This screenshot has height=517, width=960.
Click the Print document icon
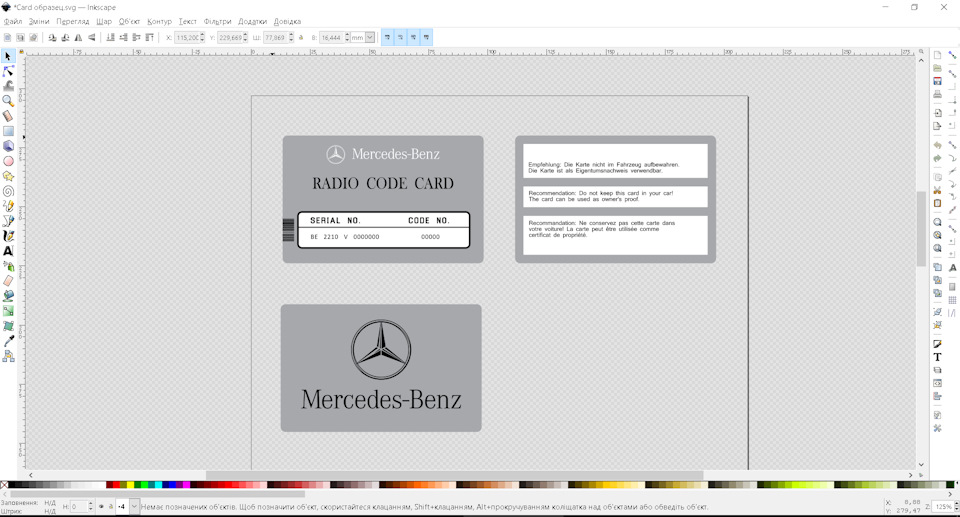point(937,94)
